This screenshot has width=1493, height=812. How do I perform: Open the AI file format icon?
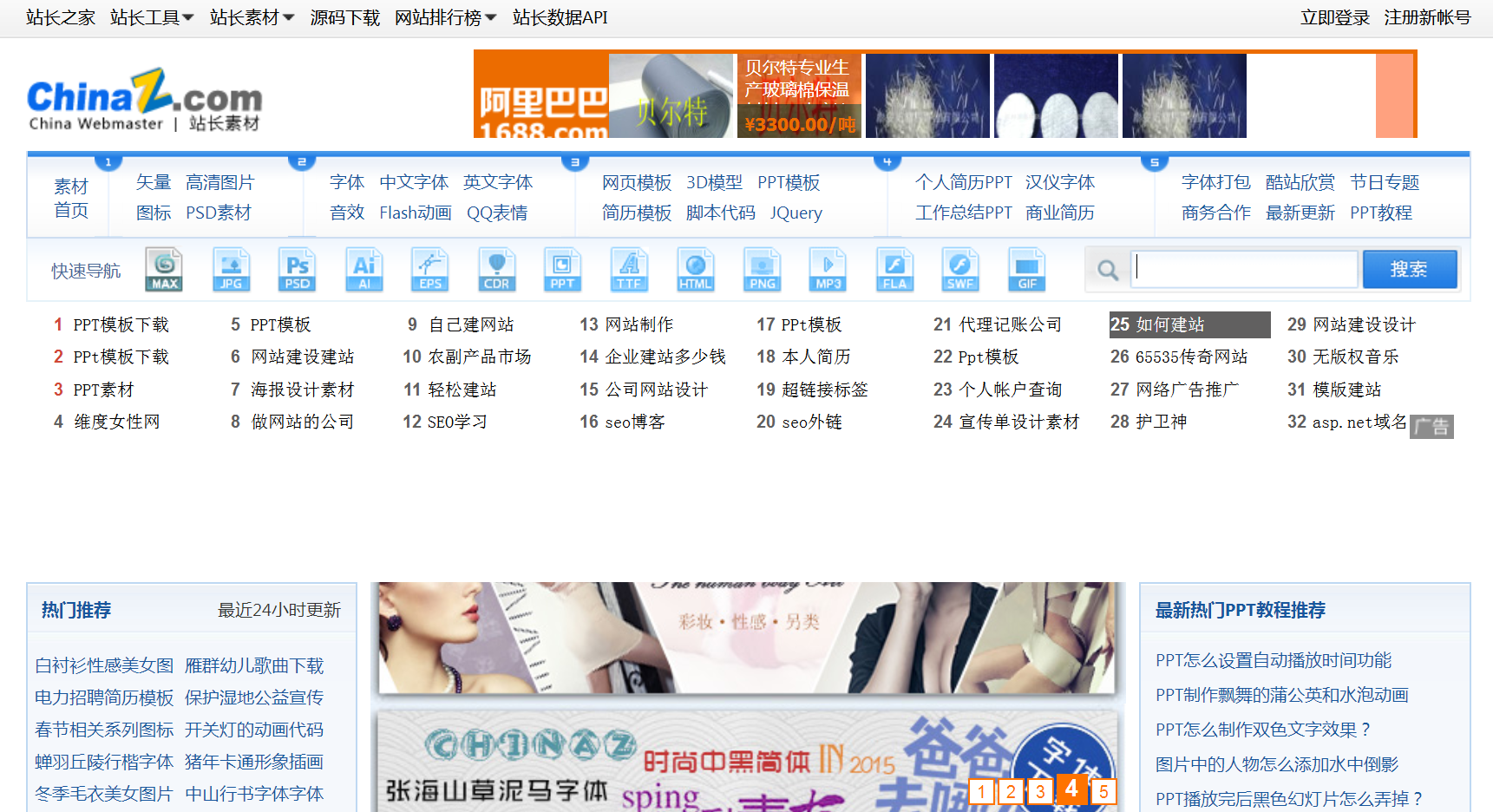[x=364, y=270]
